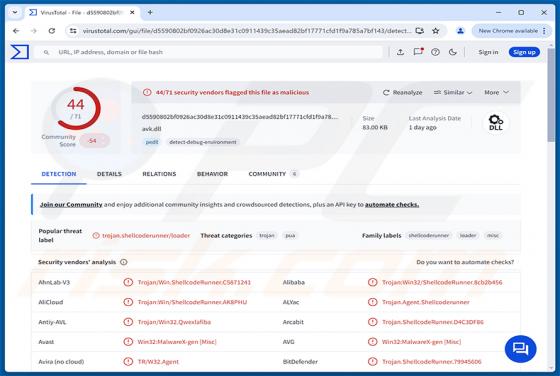Click info icon beside Security vendors' analysis

[124, 262]
